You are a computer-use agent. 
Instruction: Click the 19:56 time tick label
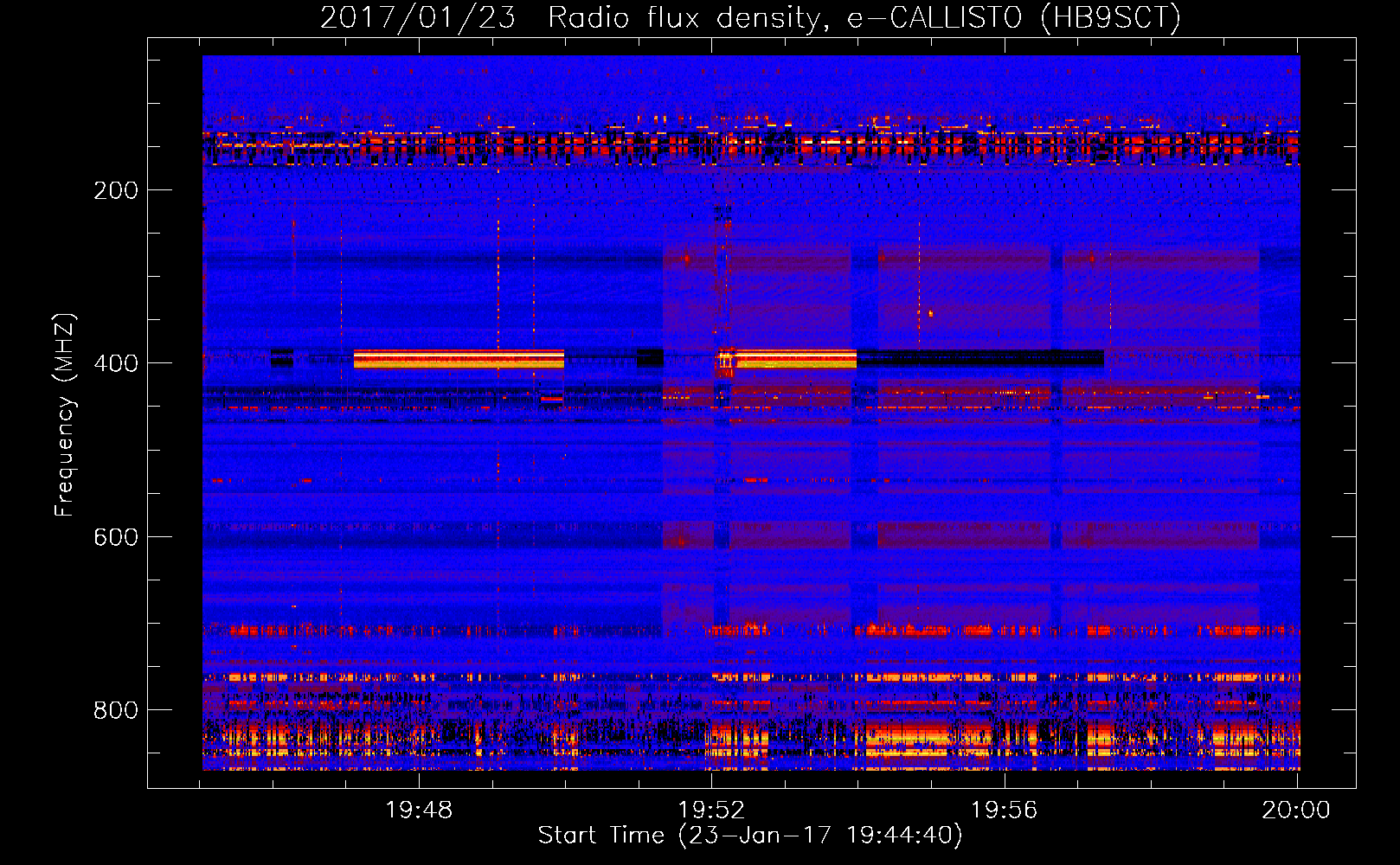(1004, 810)
